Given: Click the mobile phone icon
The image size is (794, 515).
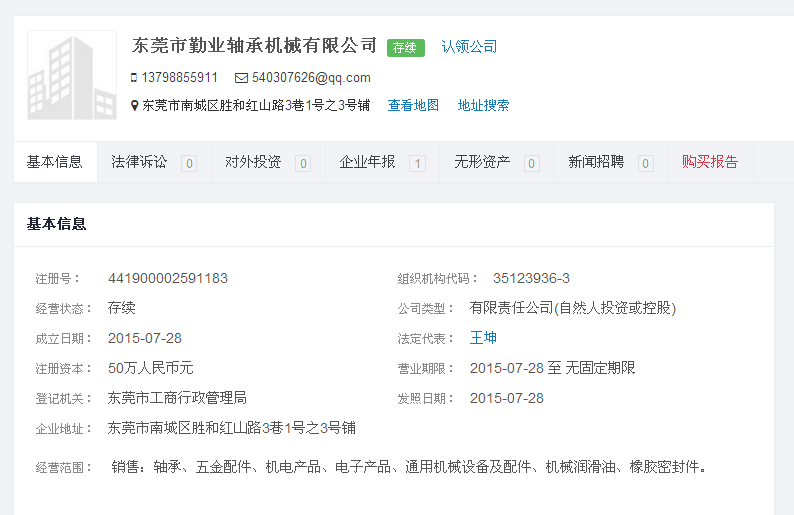Looking at the screenshot, I should click(x=134, y=78).
